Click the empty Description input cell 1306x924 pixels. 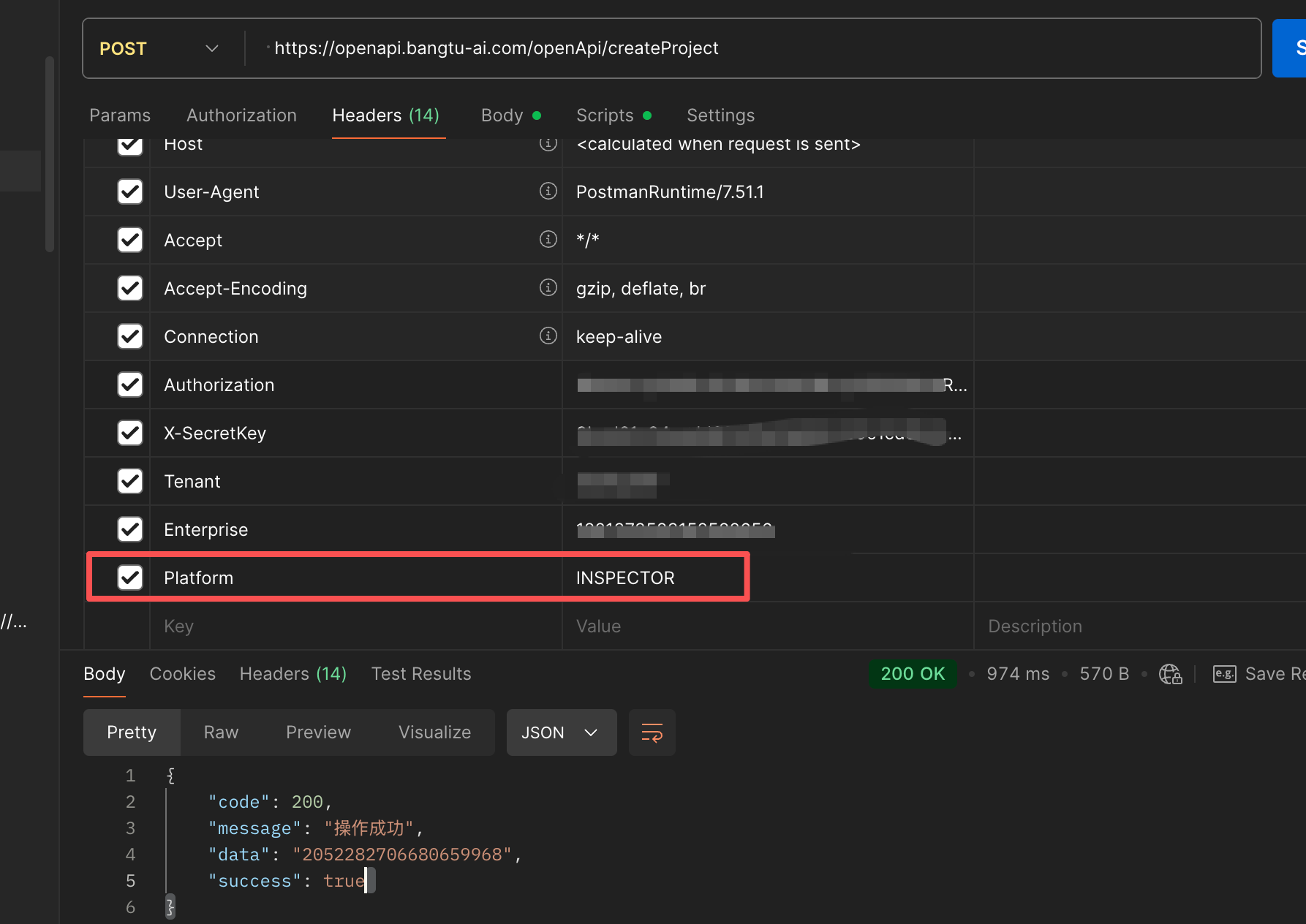[x=1141, y=626]
